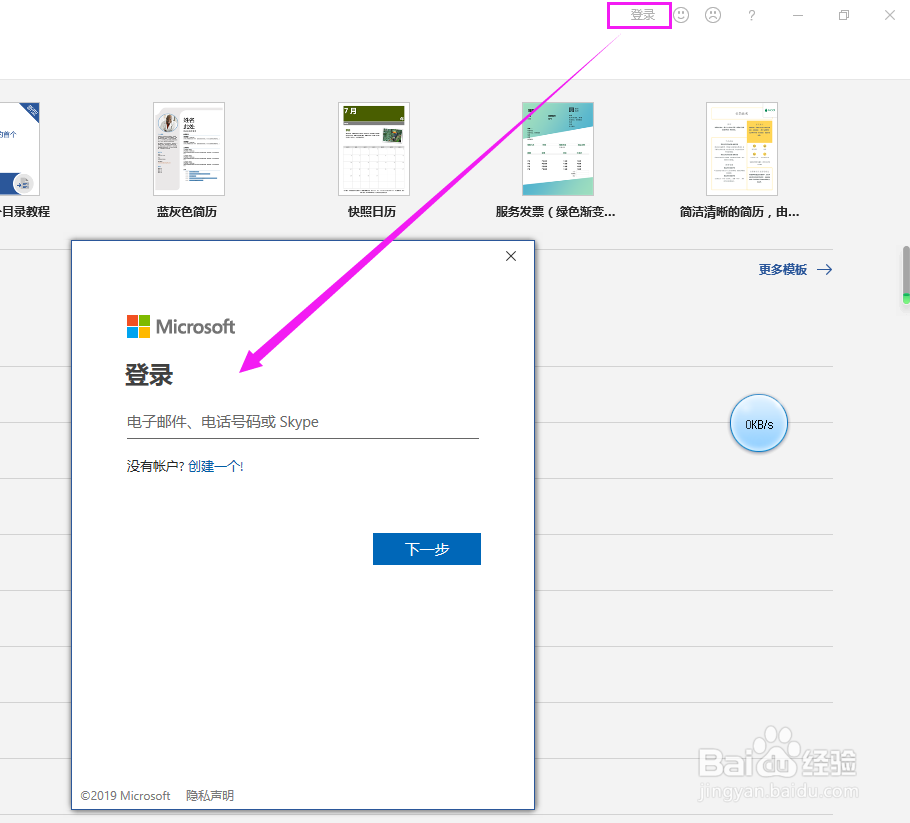Close the Microsoft sign-in dialog

coord(511,256)
